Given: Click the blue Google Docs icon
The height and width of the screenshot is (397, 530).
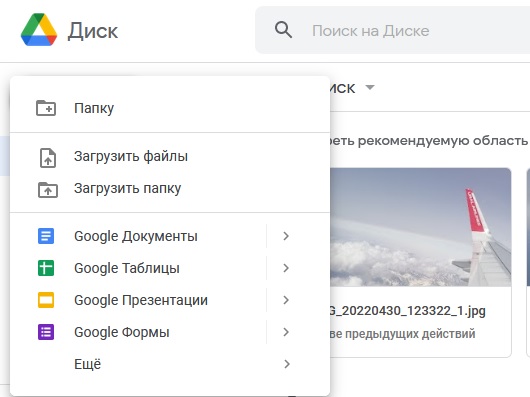Looking at the screenshot, I should (x=46, y=236).
